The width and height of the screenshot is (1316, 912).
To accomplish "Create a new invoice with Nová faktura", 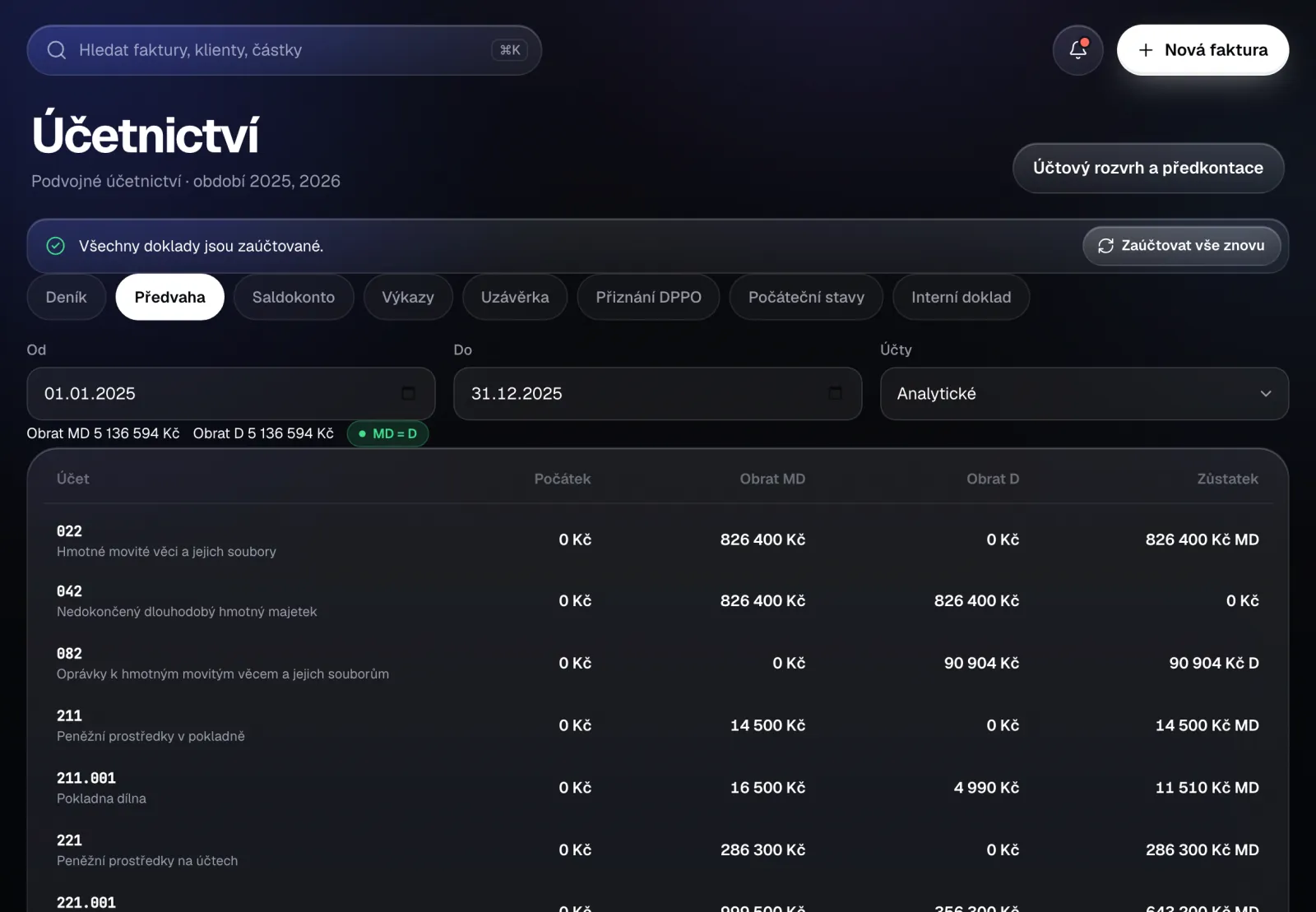I will pyautogui.click(x=1202, y=50).
